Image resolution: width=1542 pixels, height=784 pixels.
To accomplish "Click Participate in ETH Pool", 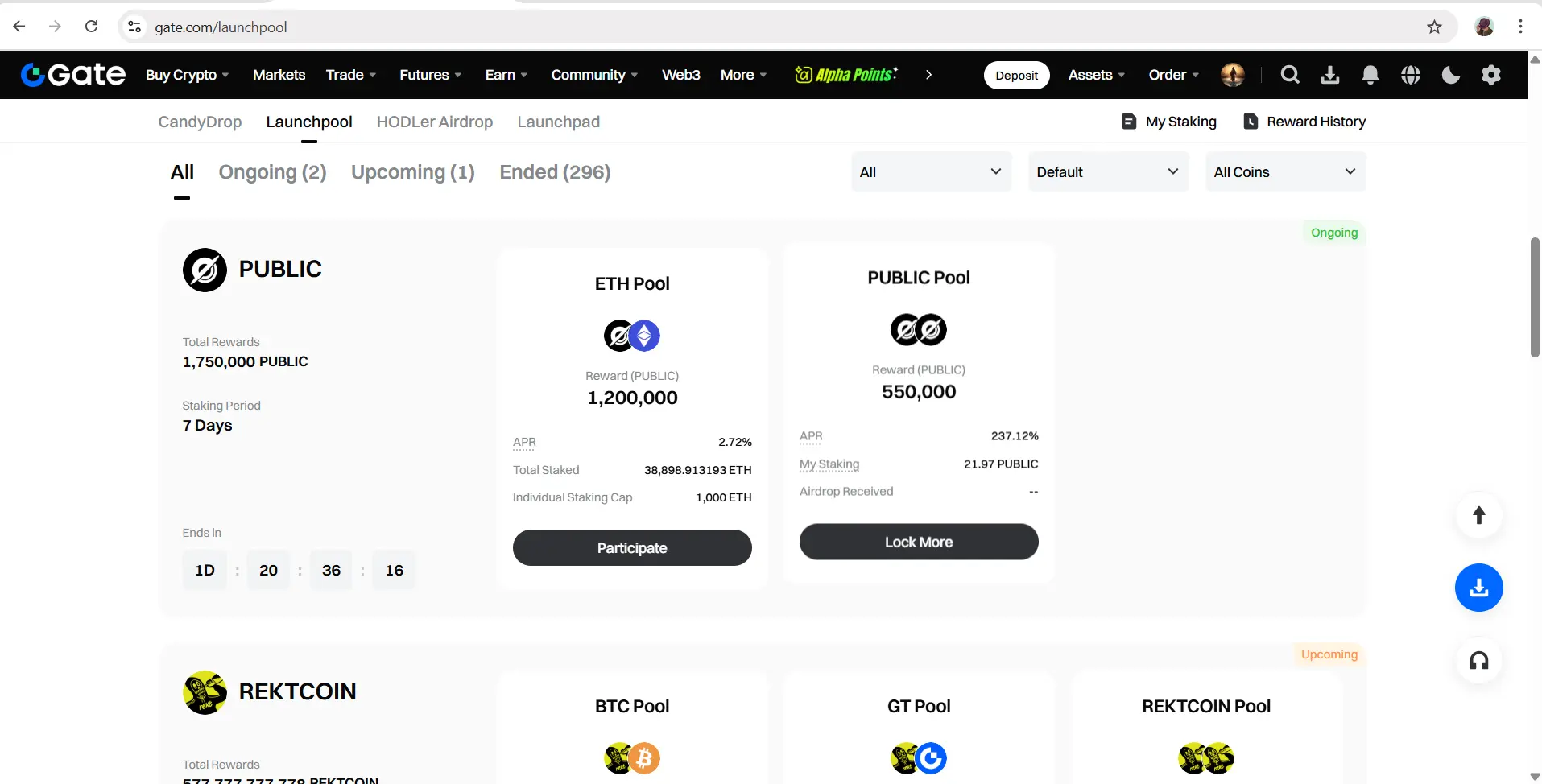I will (x=632, y=548).
